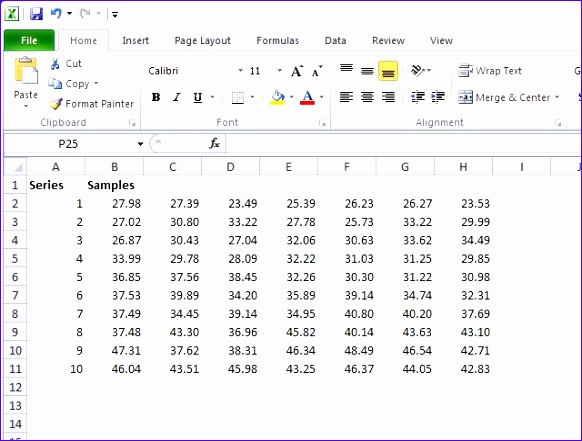This screenshot has height=441, width=582.
Task: Select cell containing 48.49
Action: (347, 350)
